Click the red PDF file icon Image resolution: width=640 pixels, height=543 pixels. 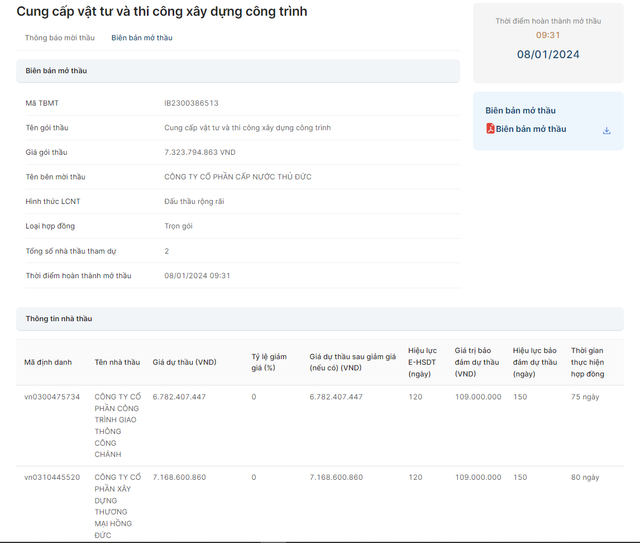pos(490,129)
